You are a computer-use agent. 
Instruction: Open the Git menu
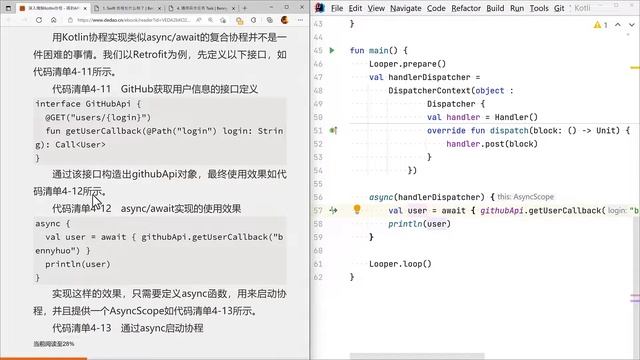click(559, 8)
